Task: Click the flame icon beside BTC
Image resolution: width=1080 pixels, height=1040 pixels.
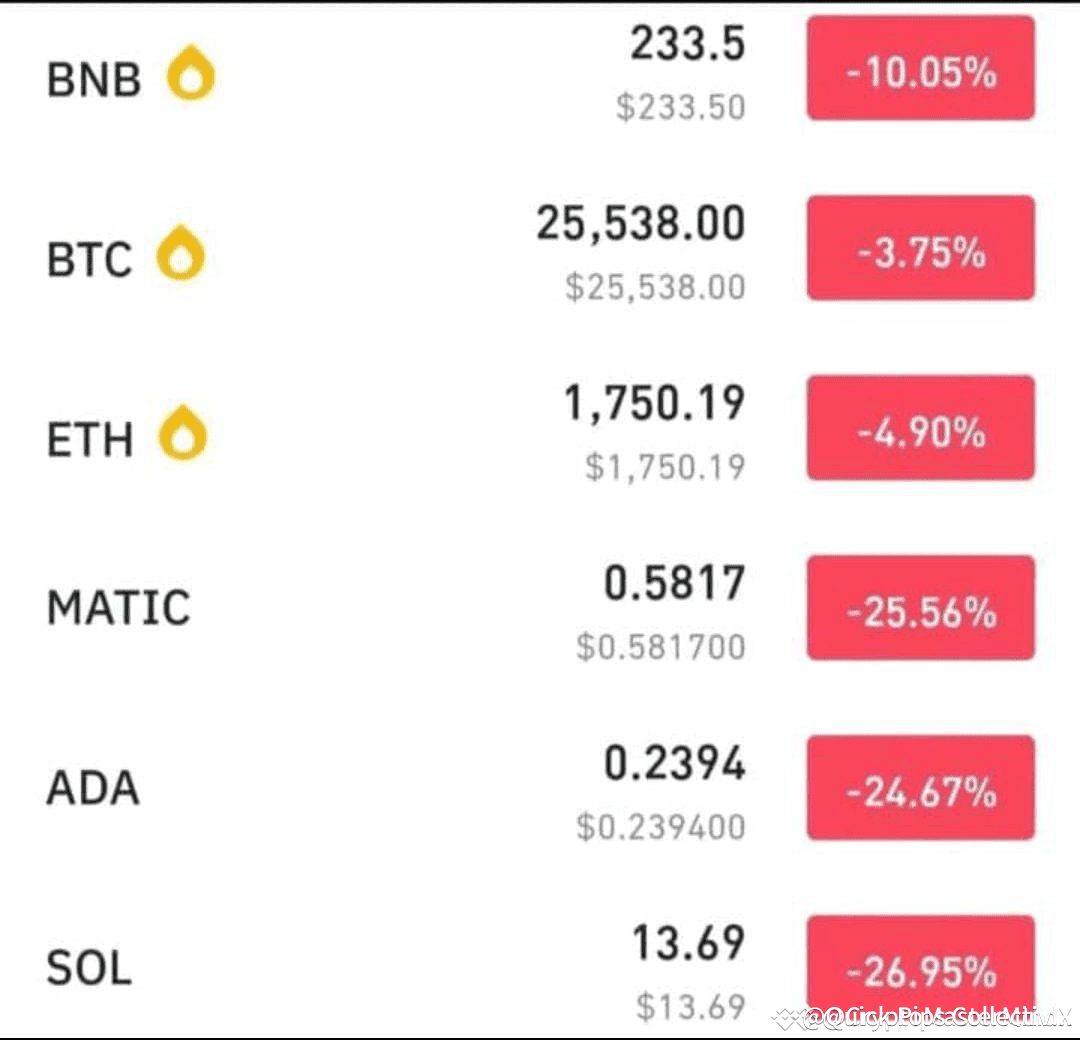Action: coord(180,253)
